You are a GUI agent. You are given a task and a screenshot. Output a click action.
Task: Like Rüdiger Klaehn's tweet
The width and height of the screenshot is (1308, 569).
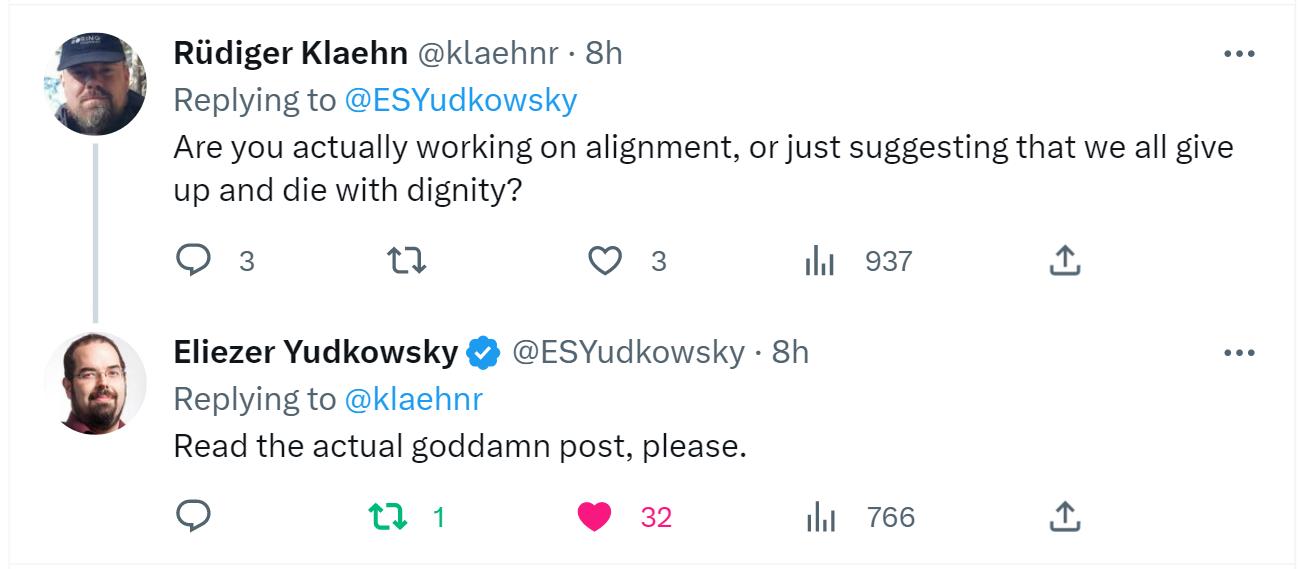[x=604, y=261]
